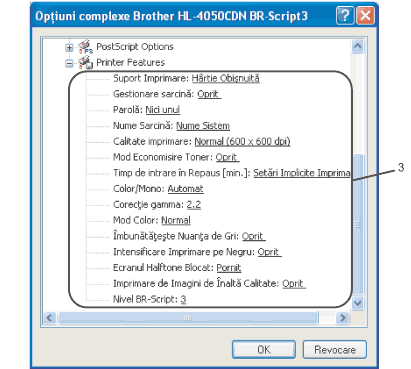
Task: Select the Suport Imprimare label
Action: click(x=151, y=78)
